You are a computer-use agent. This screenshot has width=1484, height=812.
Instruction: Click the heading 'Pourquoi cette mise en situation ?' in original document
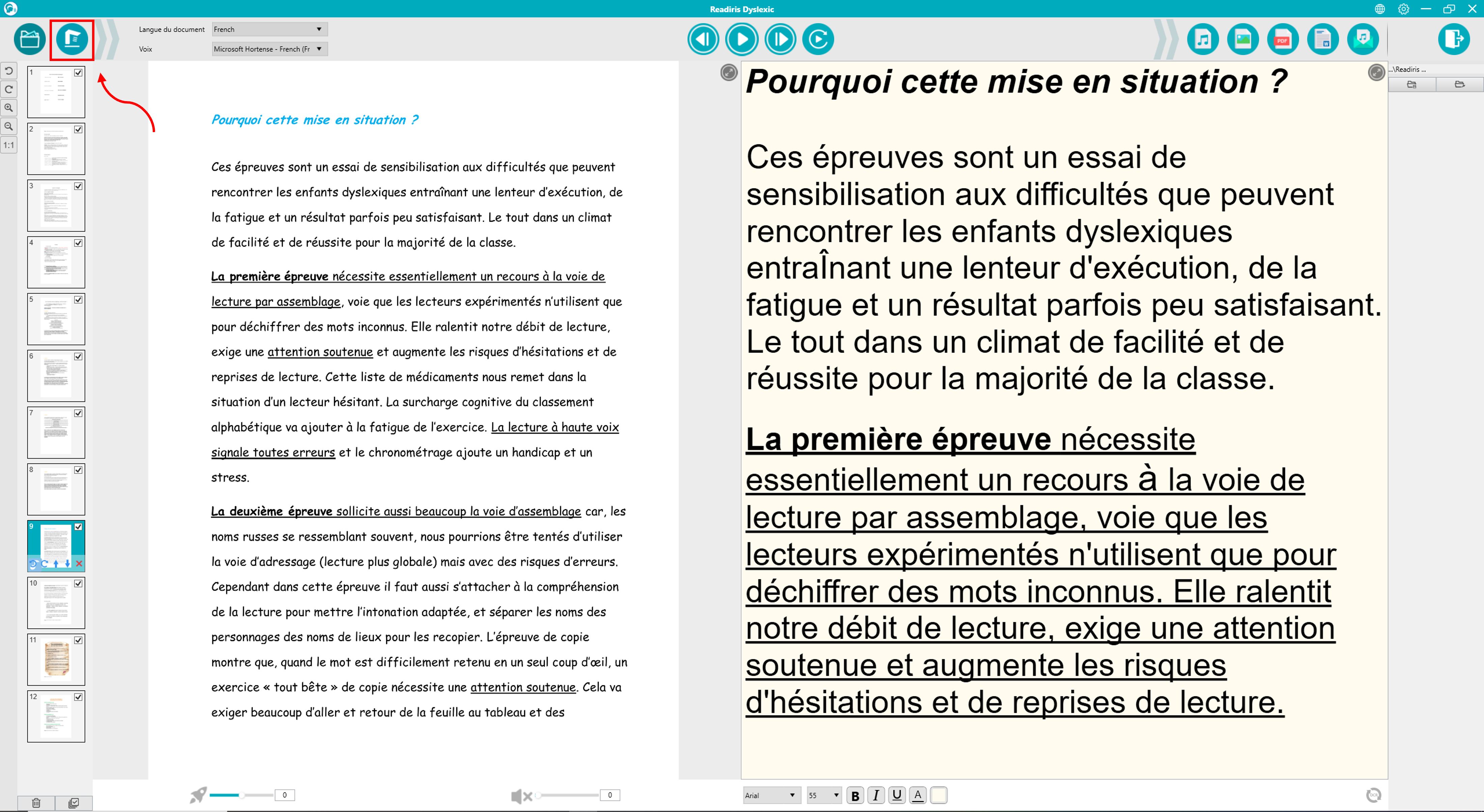click(315, 120)
